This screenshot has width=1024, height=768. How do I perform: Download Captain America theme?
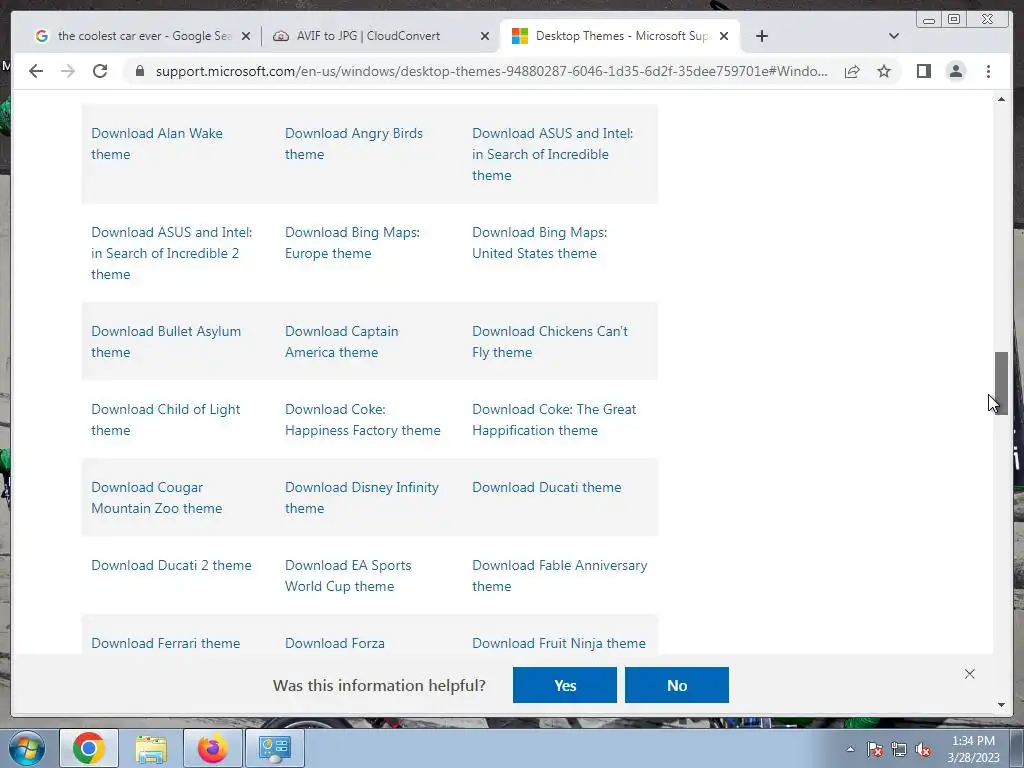click(x=341, y=342)
